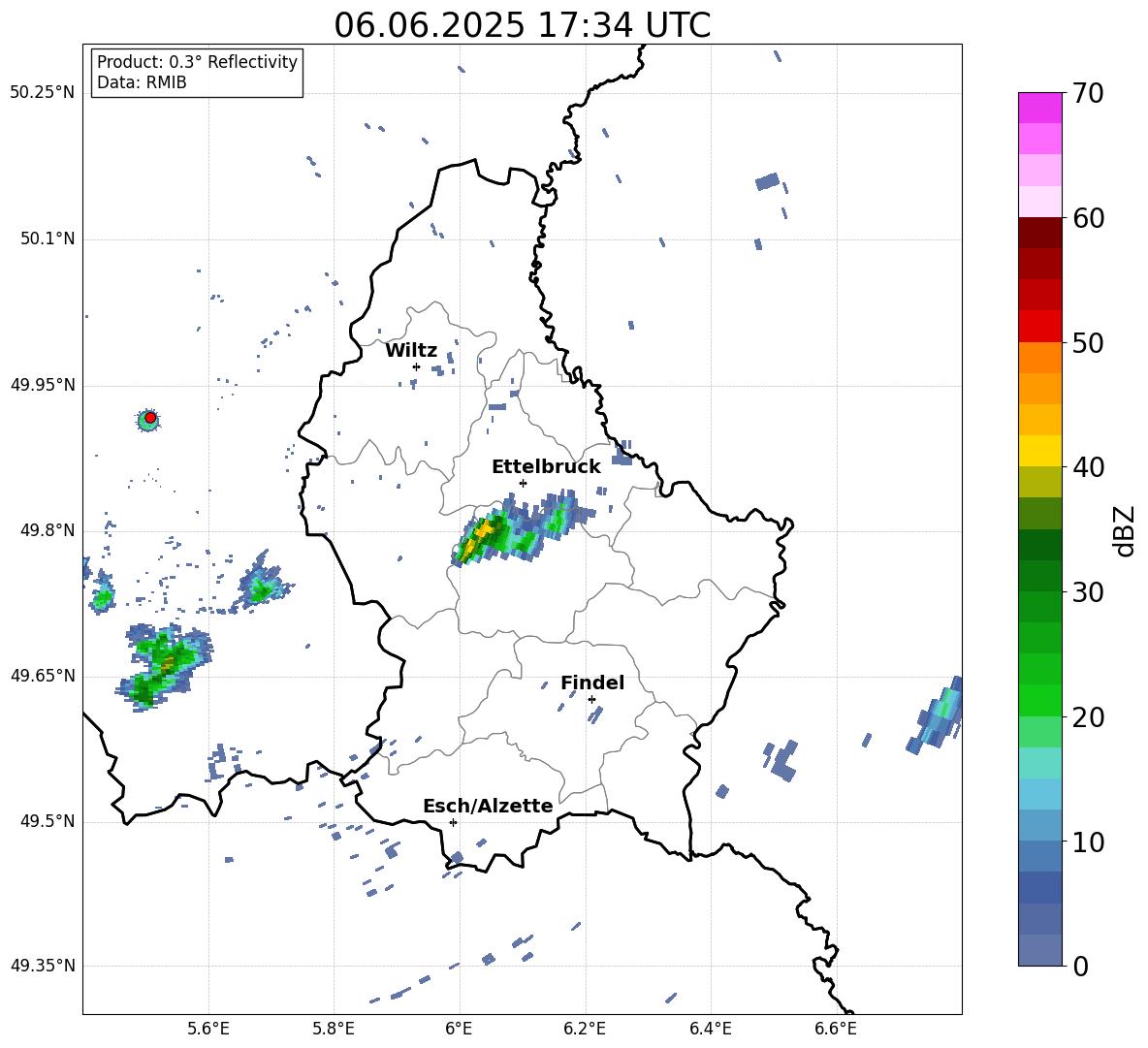Click the longitude label 6.2°E
The height and width of the screenshot is (1048, 1148).
(585, 1029)
